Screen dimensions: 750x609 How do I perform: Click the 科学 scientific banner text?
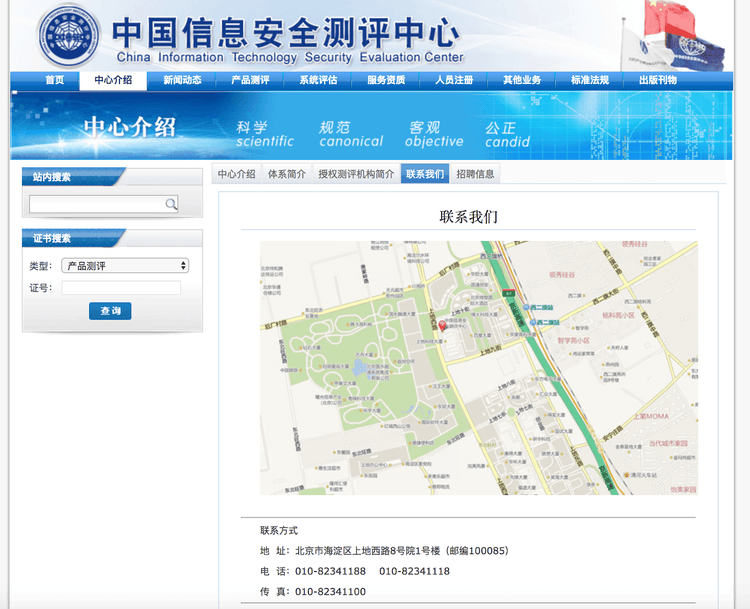tap(265, 134)
